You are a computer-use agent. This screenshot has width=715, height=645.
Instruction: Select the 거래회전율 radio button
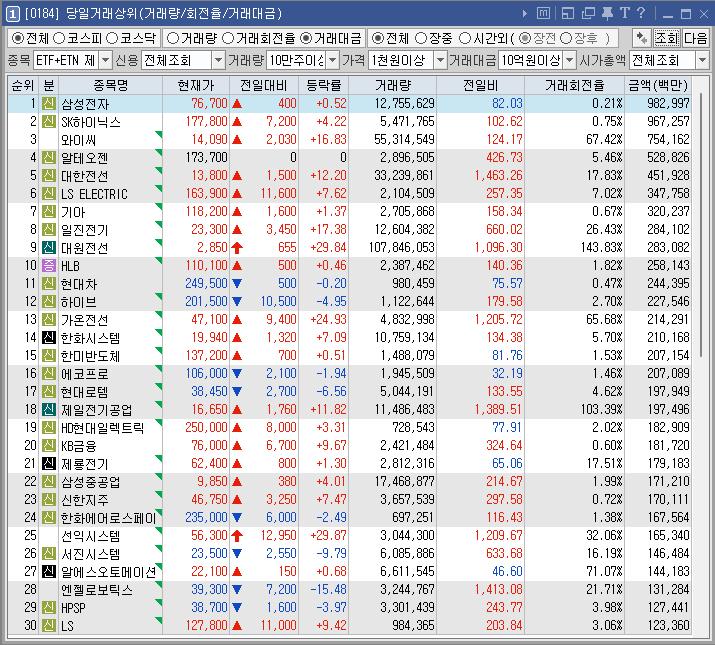(228, 38)
